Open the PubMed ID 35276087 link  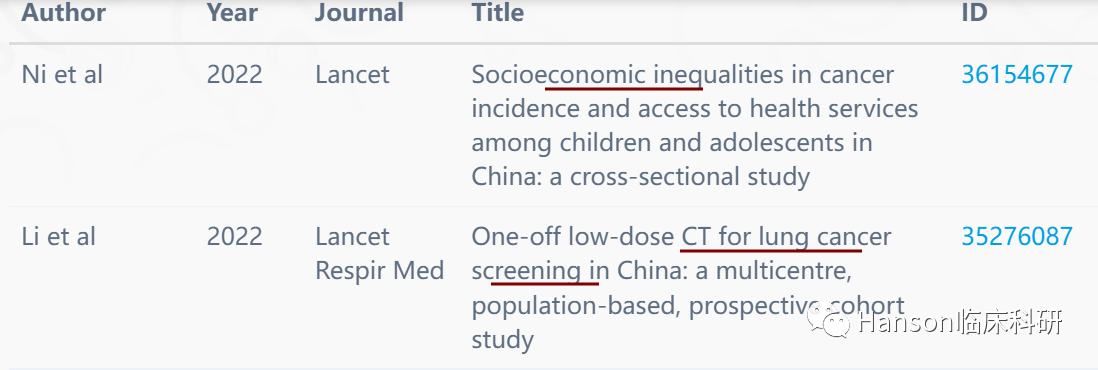tap(1017, 236)
